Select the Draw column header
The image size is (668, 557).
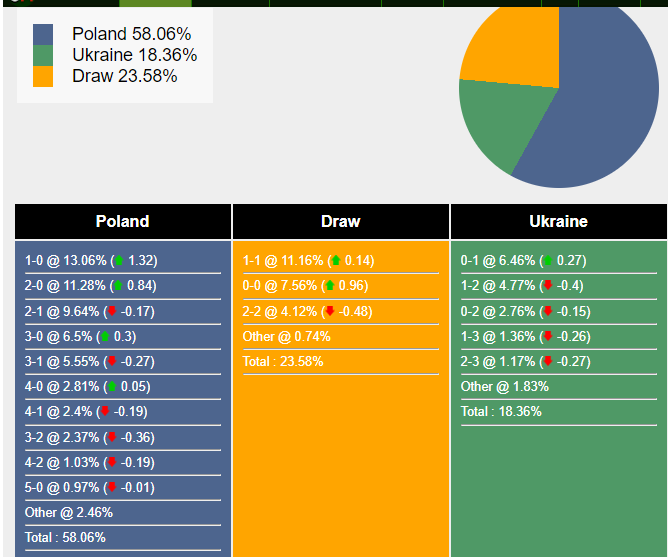pyautogui.click(x=341, y=222)
